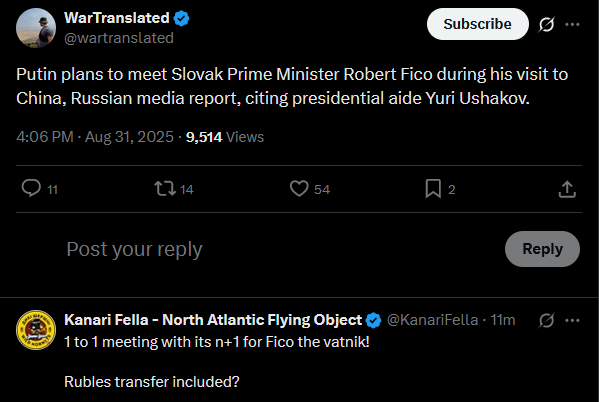599x402 pixels.
Task: Open Kanari Fella's avatar image
Action: tap(36, 330)
